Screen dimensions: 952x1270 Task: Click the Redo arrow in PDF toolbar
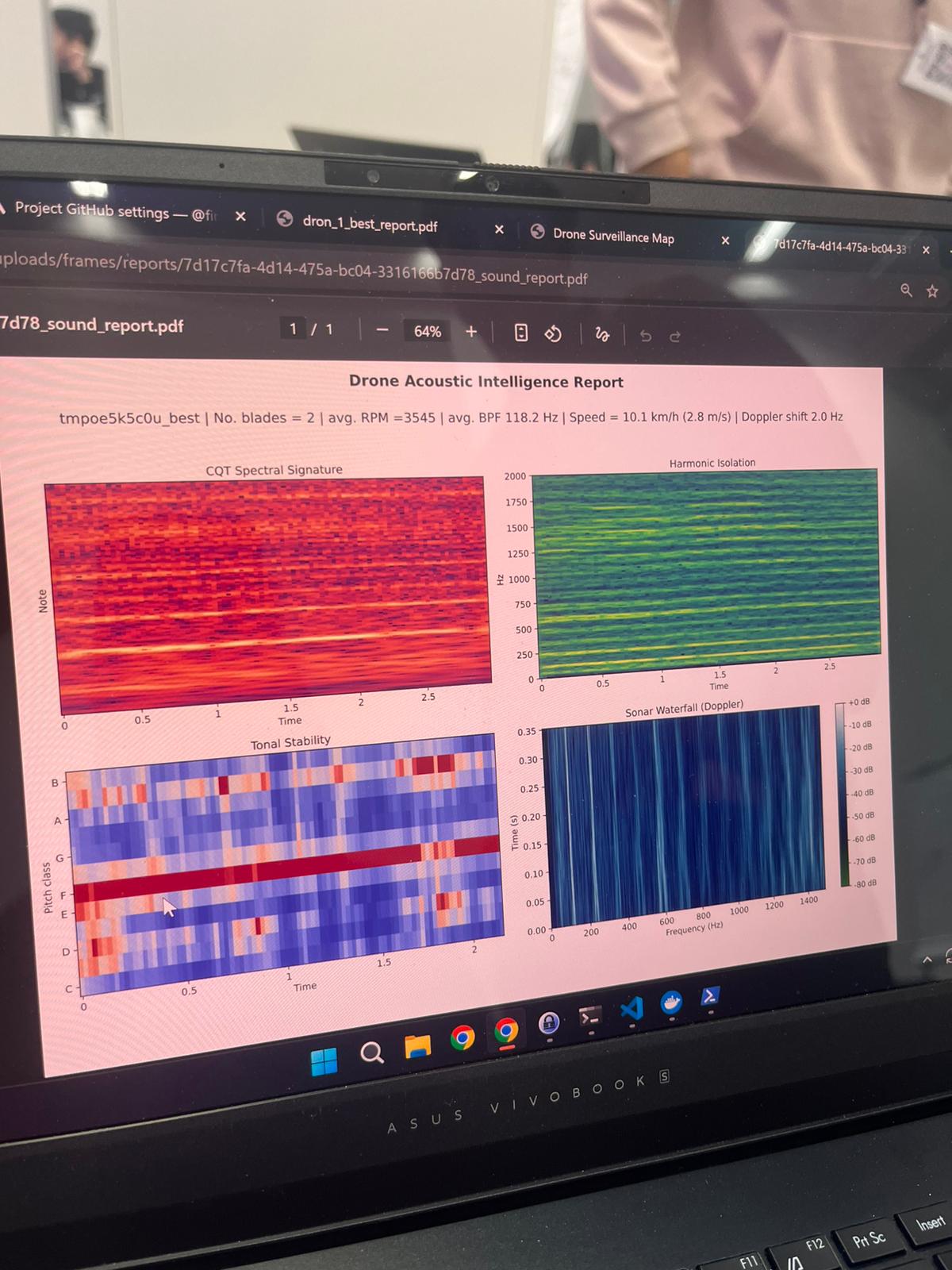coord(675,337)
